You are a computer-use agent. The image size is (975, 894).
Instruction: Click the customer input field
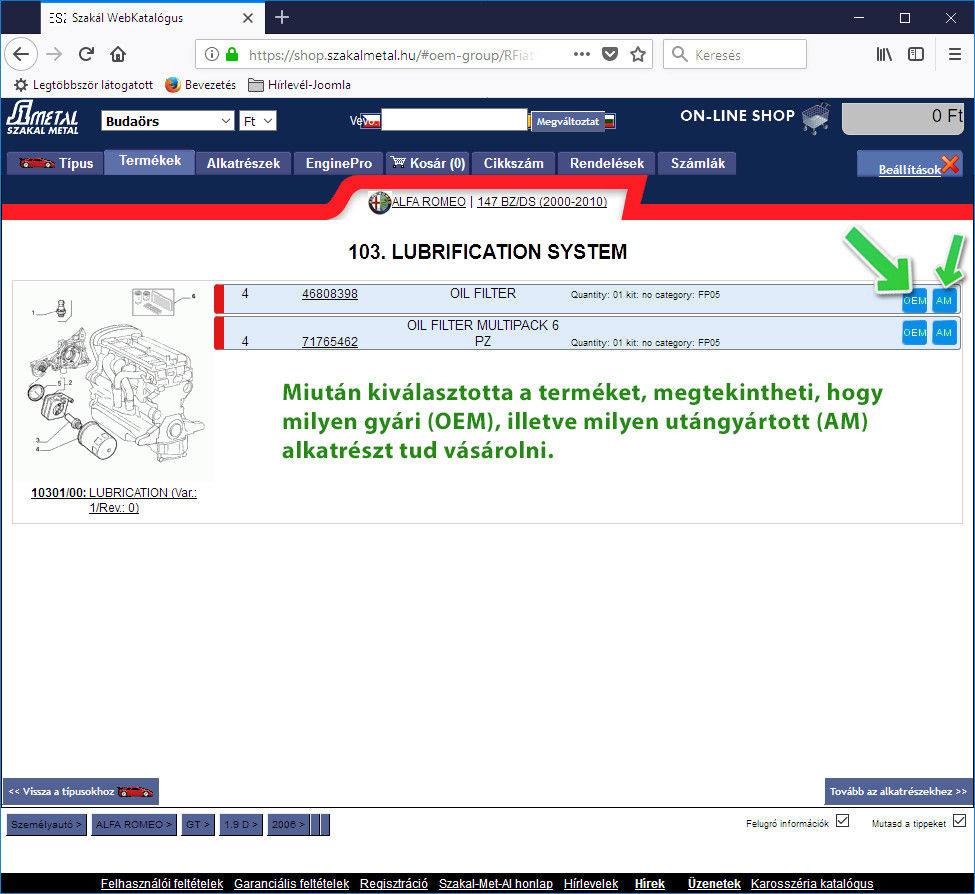click(454, 120)
